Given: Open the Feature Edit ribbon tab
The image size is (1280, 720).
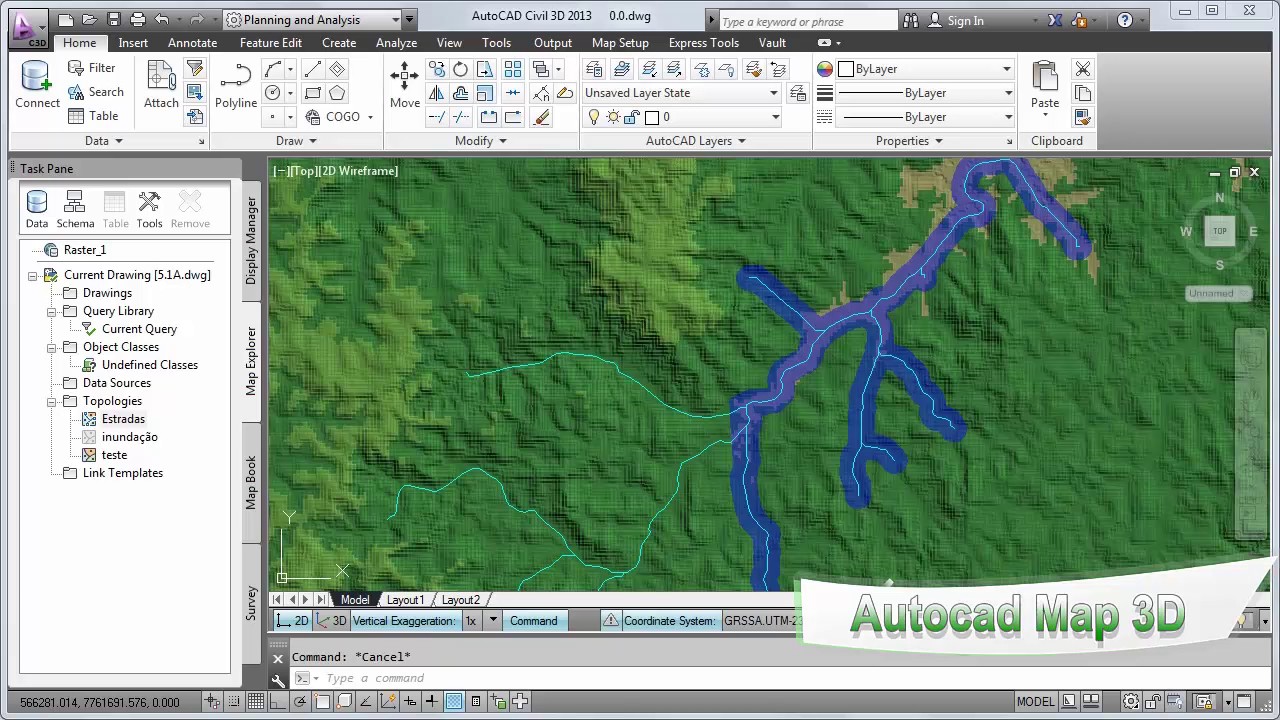Looking at the screenshot, I should click(270, 43).
